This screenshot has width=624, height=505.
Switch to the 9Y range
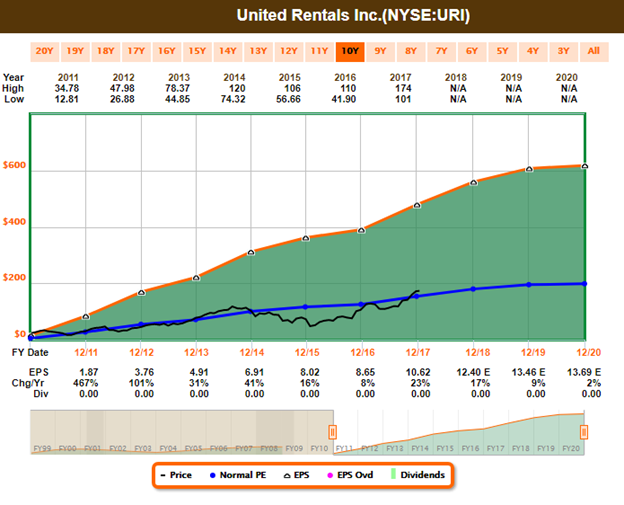coord(380,51)
